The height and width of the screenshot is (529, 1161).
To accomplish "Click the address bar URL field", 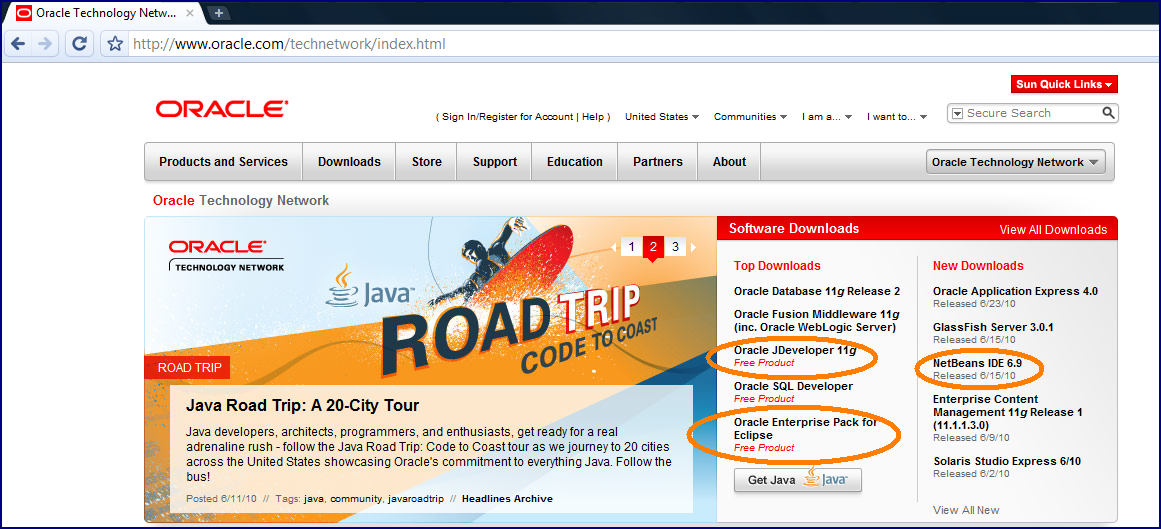I will (637, 44).
